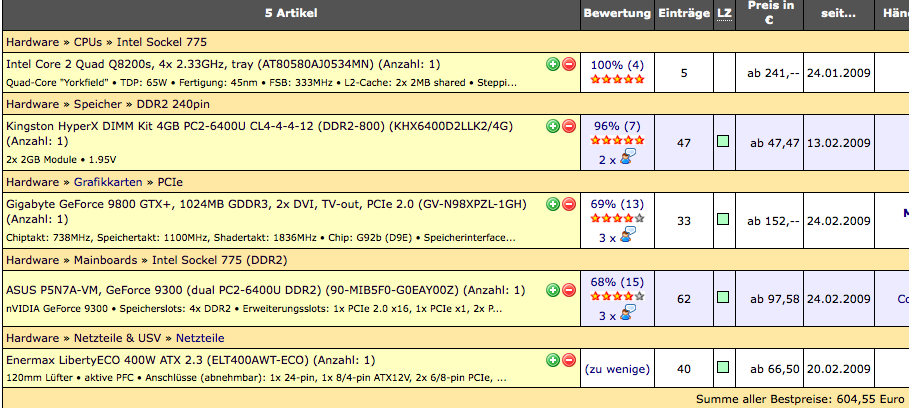Sort by Preis in € column
Screen dimensions: 909x408
770,12
